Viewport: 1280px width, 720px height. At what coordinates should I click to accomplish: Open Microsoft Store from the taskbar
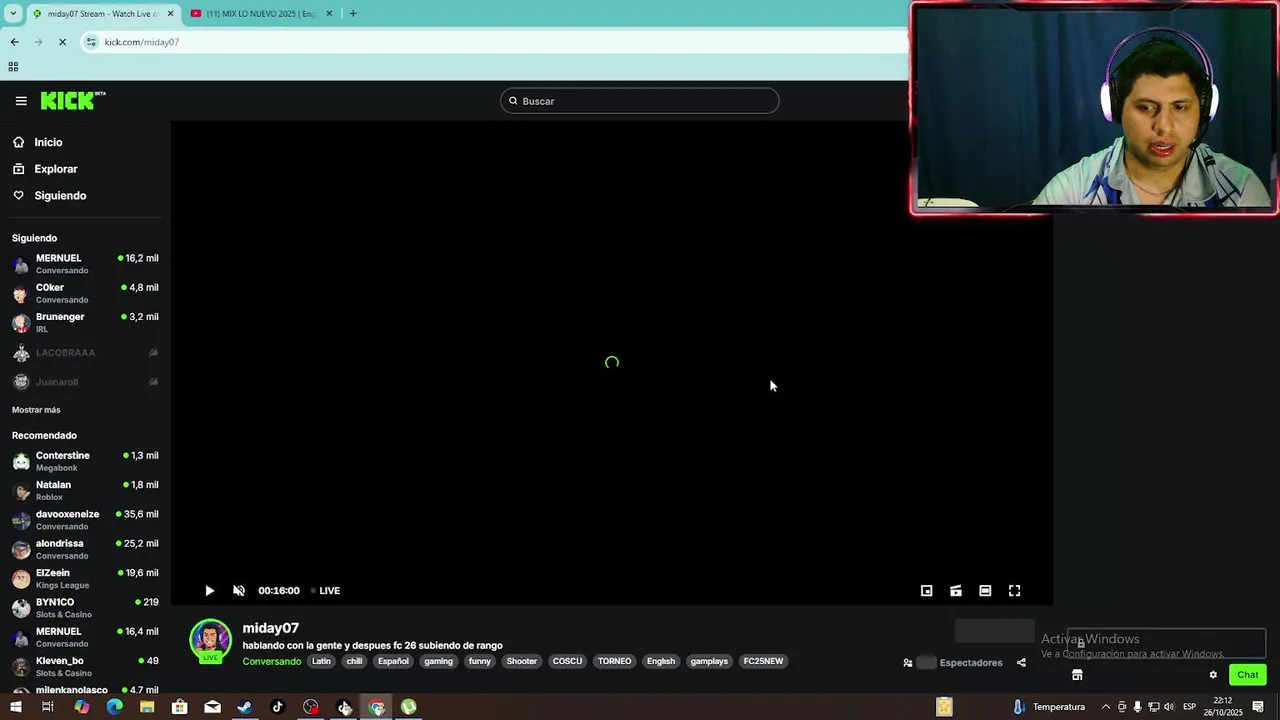coord(179,707)
